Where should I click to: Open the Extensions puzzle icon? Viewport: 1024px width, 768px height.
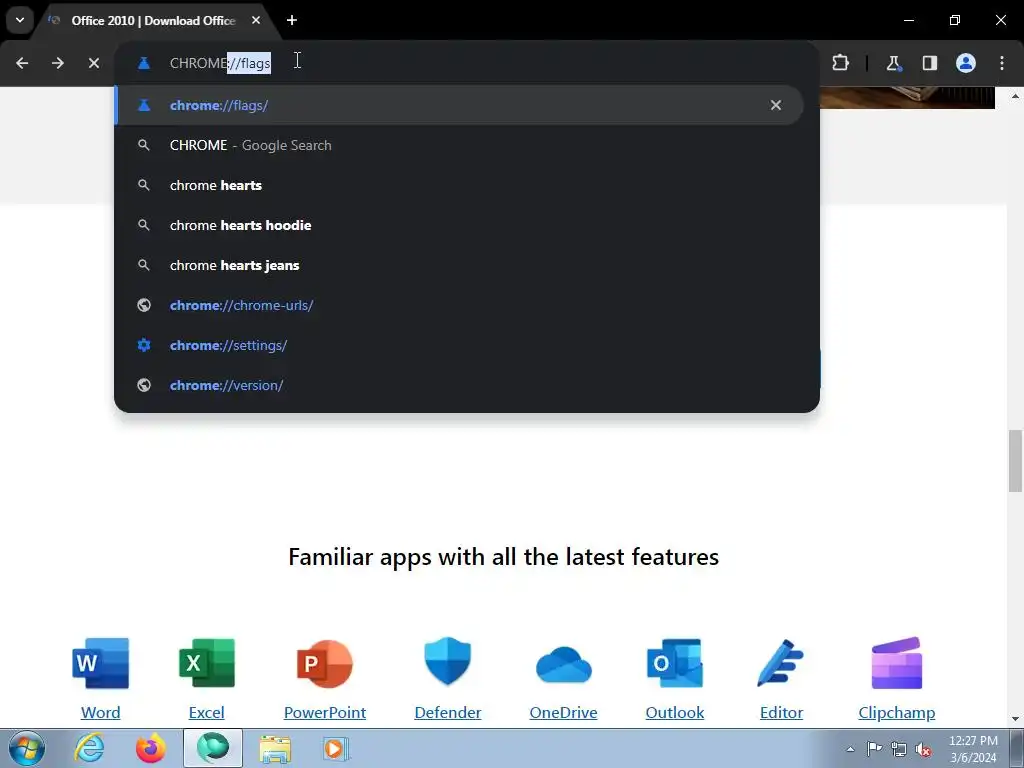(840, 63)
